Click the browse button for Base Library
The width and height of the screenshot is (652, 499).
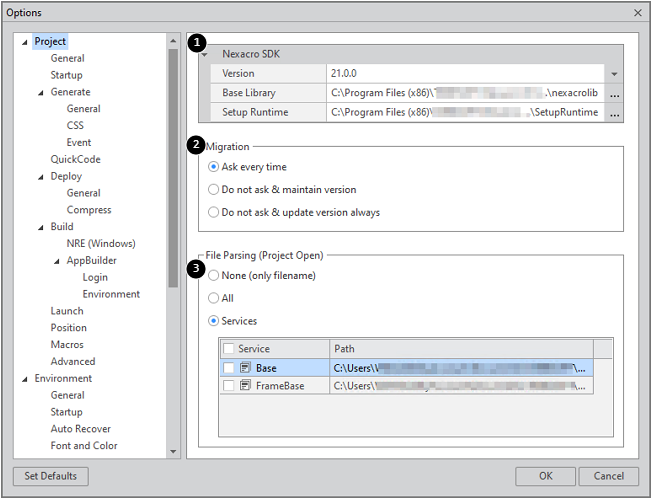[x=614, y=93]
